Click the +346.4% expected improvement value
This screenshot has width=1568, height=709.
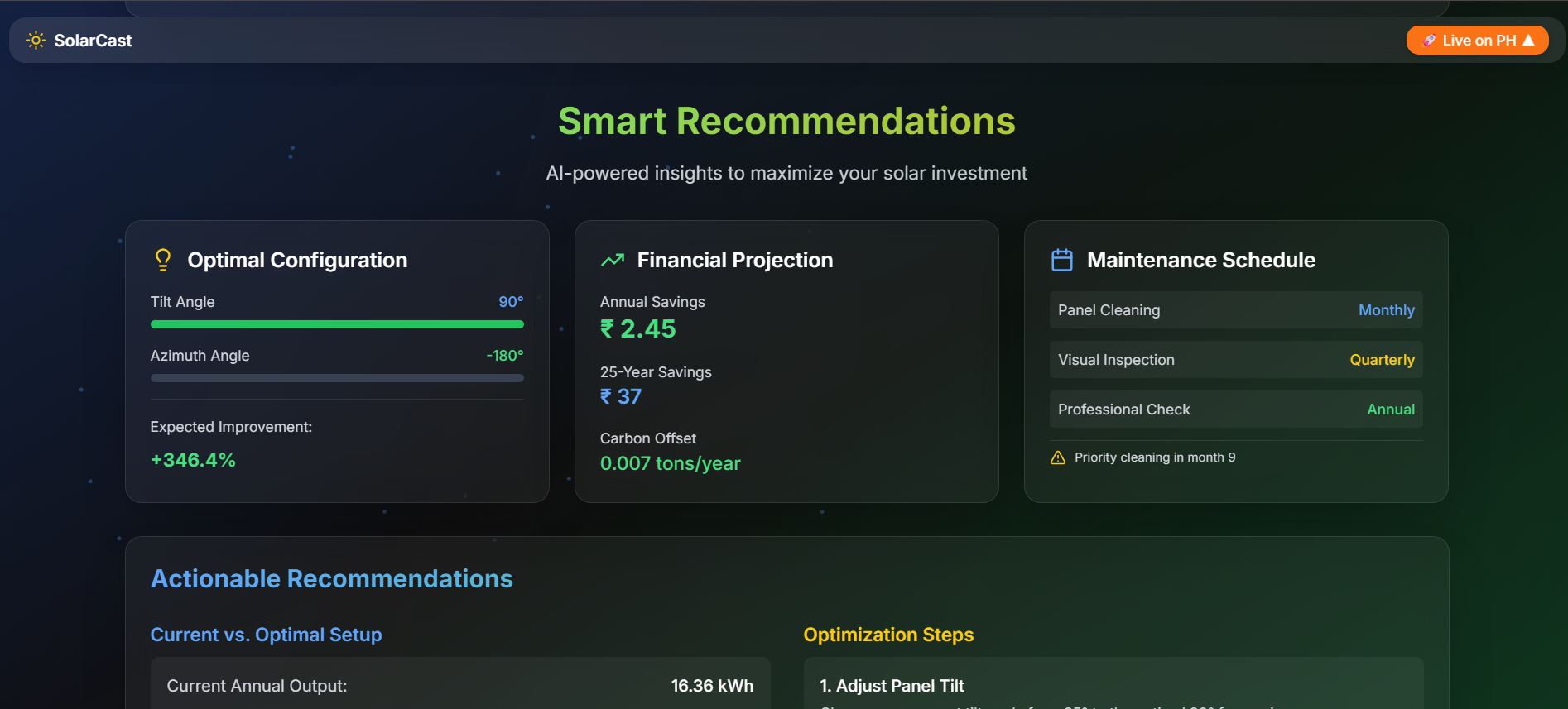pos(193,460)
